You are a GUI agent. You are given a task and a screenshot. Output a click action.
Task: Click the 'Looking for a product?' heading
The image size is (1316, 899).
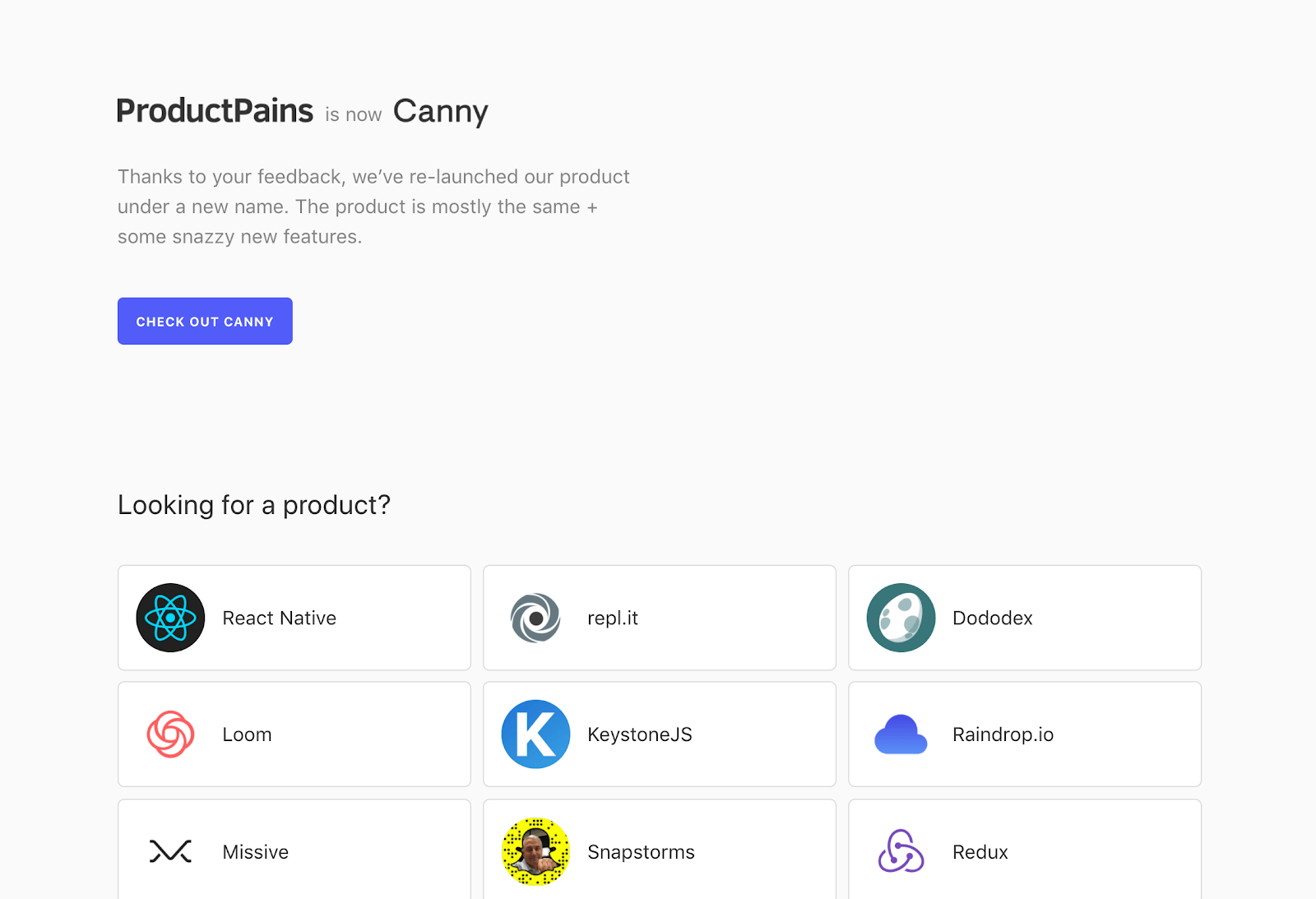(254, 505)
